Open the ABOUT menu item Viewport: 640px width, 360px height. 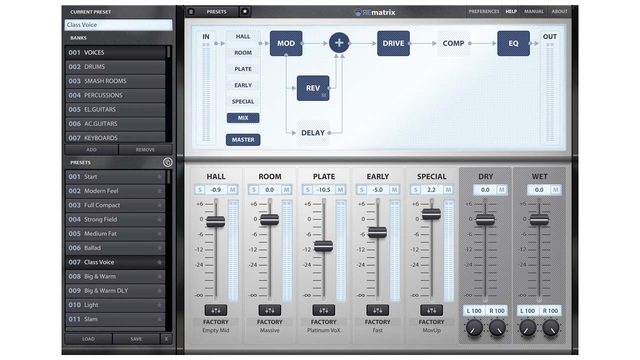[x=560, y=11]
